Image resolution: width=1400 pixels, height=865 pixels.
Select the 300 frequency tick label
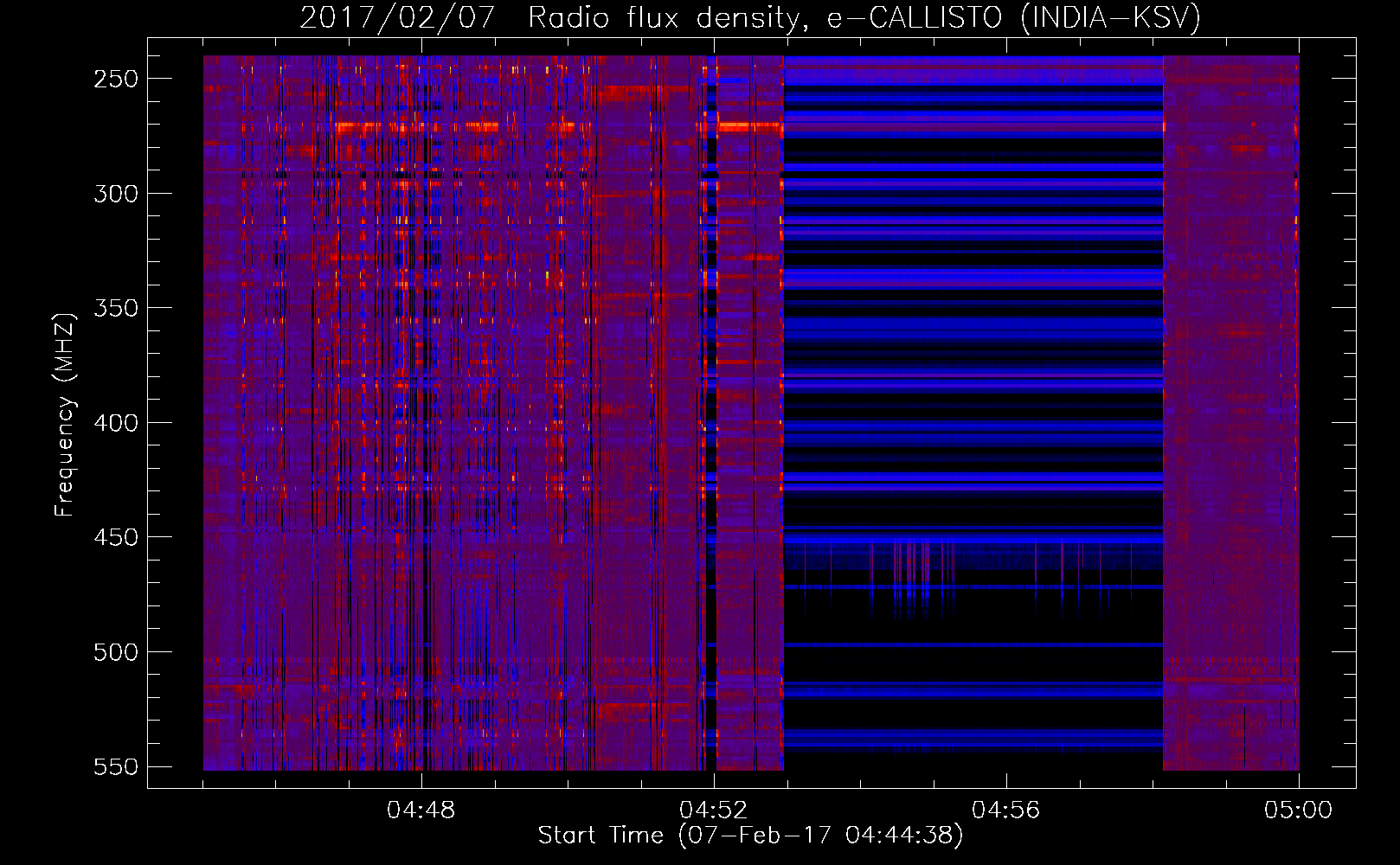(116, 194)
